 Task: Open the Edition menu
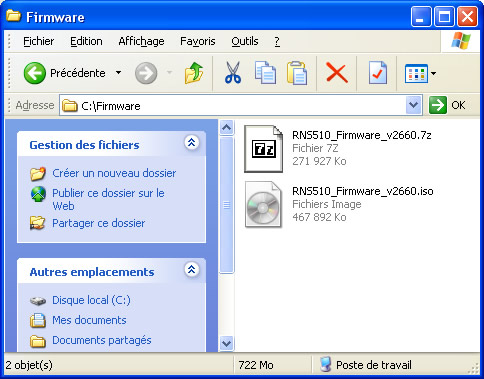click(x=86, y=41)
